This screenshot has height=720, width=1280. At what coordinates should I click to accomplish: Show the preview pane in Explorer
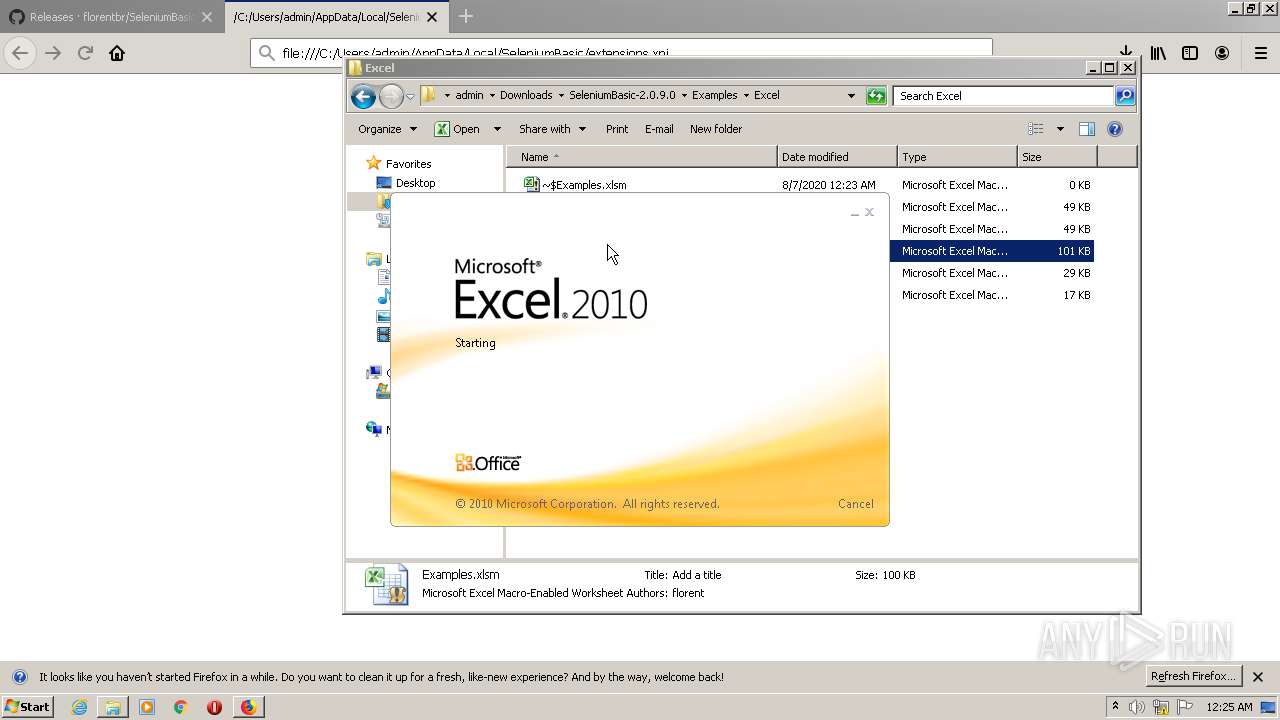click(1087, 129)
